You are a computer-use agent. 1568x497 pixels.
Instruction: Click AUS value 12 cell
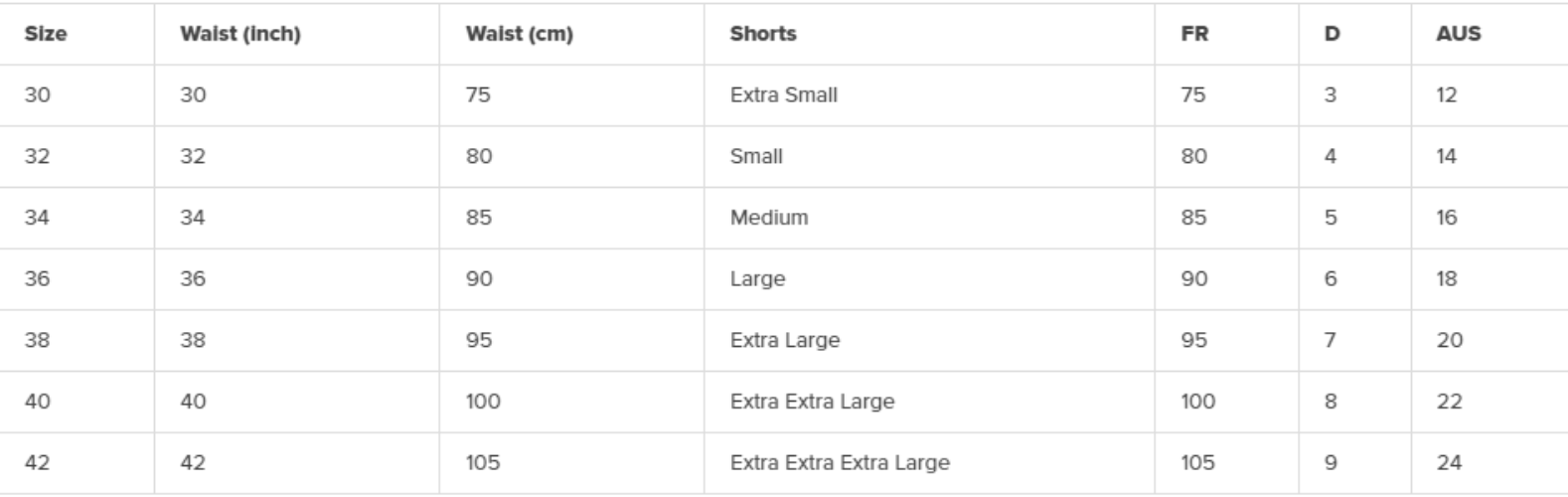(x=1446, y=95)
